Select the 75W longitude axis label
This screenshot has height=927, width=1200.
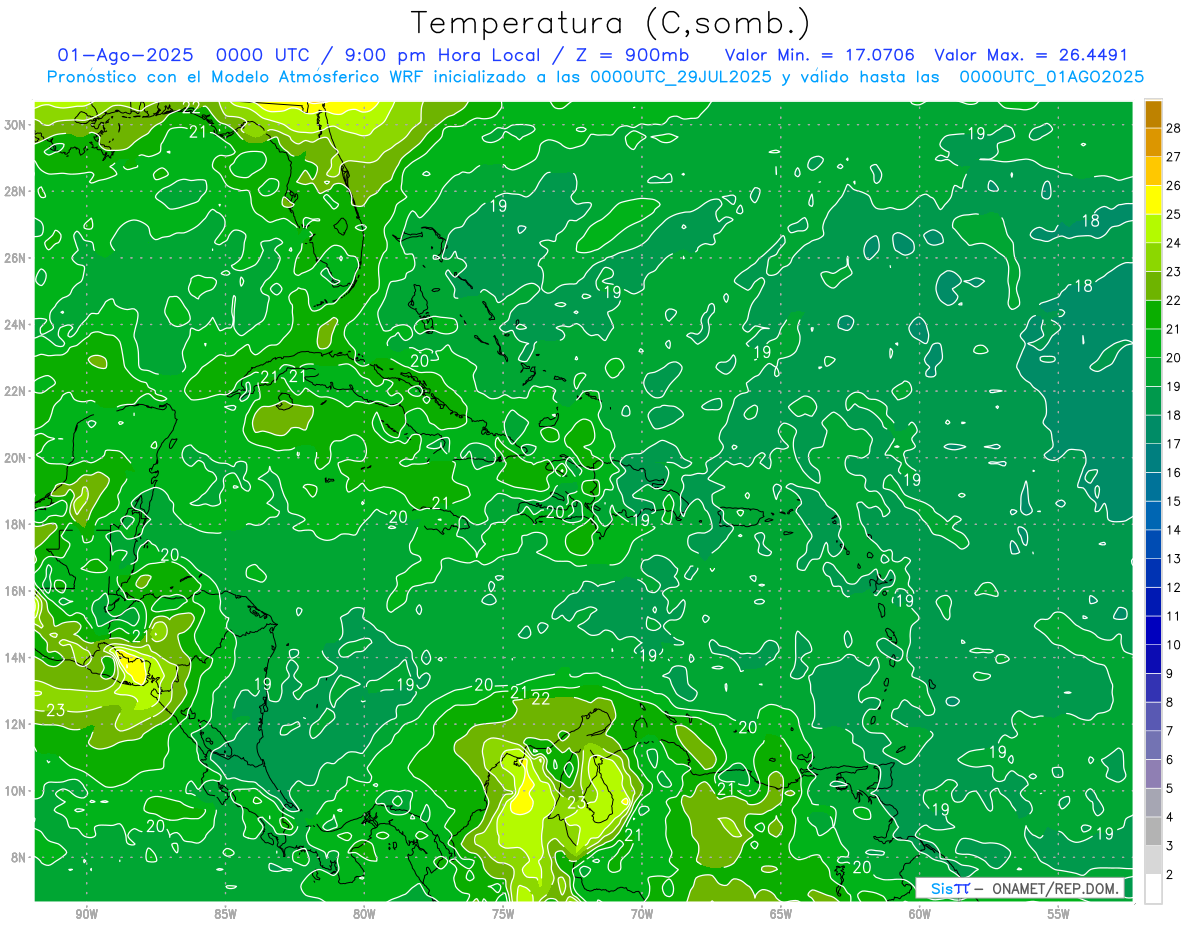point(503,914)
